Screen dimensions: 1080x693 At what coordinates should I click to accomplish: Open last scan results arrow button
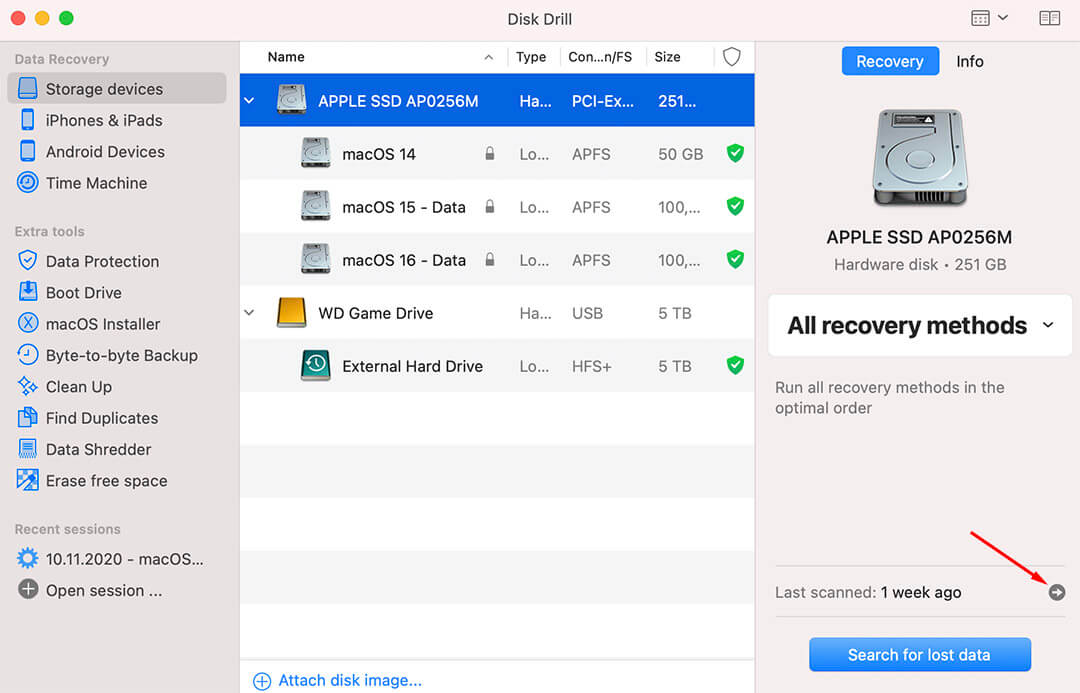1057,592
